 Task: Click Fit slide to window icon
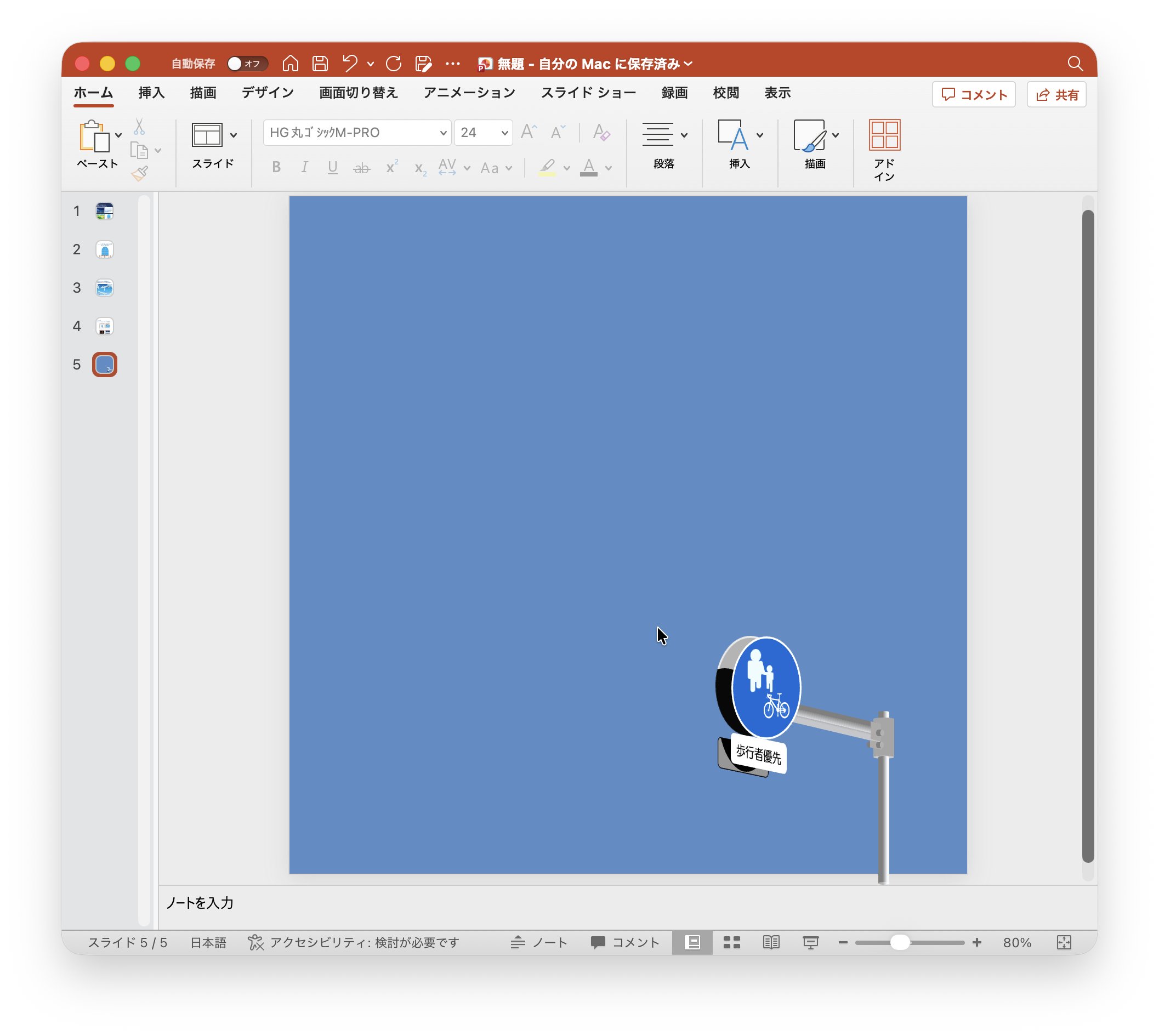point(1064,942)
